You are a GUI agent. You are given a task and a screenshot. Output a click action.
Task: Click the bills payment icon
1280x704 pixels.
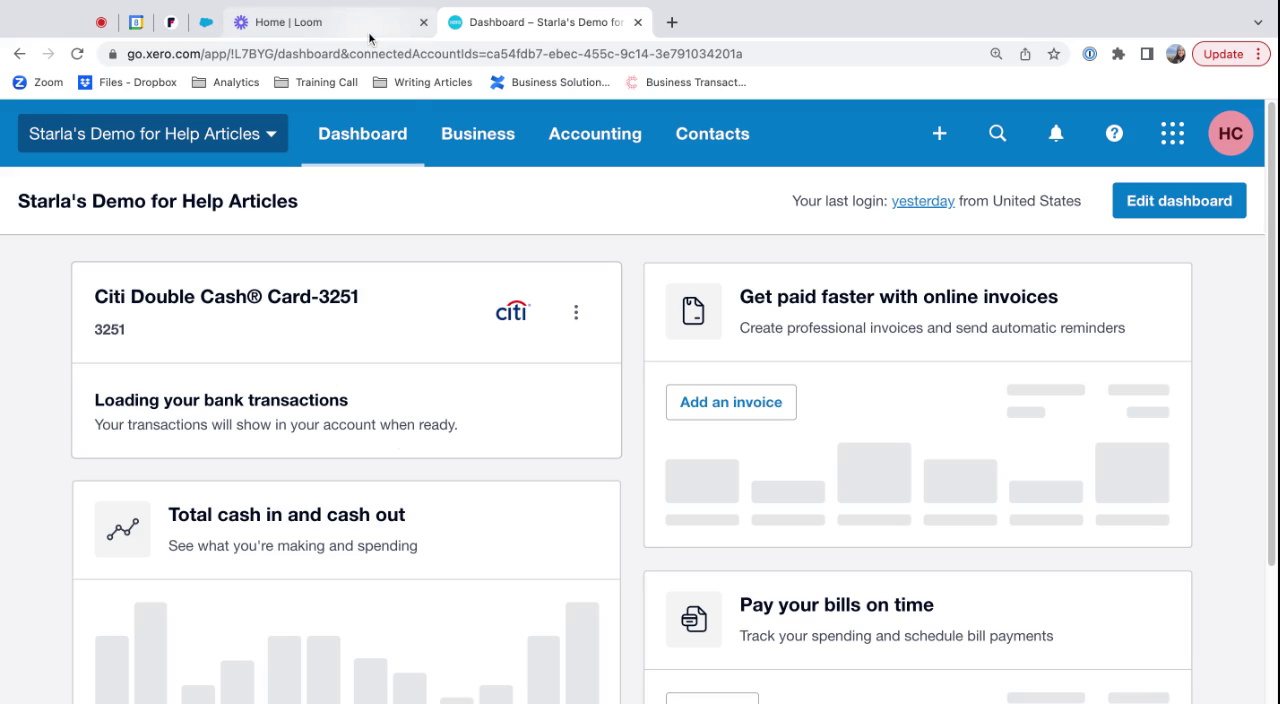click(x=694, y=619)
